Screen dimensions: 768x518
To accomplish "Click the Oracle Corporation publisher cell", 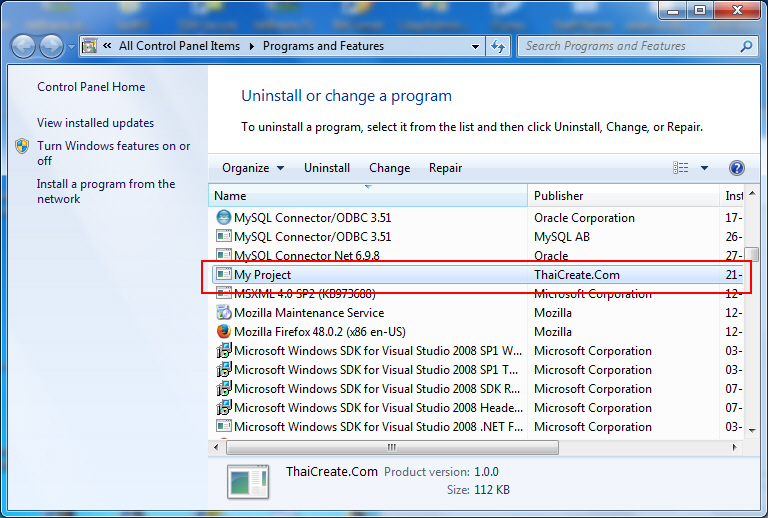I will pos(584,218).
